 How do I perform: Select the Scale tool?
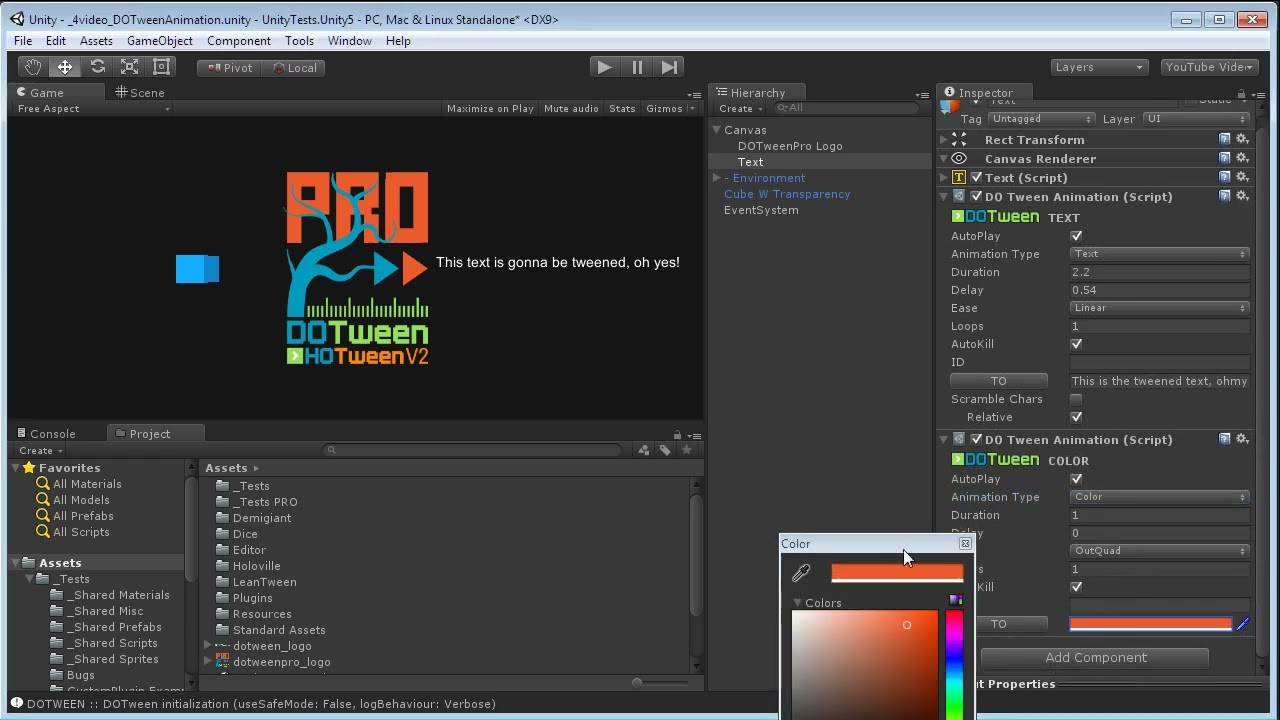coord(129,67)
